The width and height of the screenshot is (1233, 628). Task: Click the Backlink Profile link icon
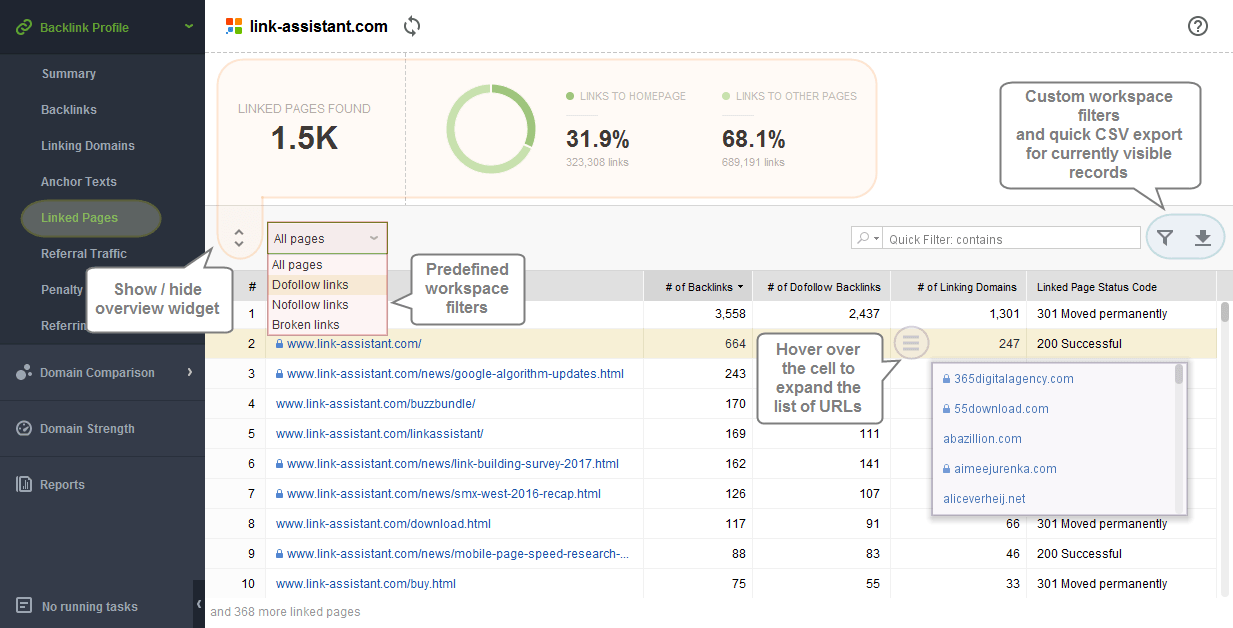[24, 27]
